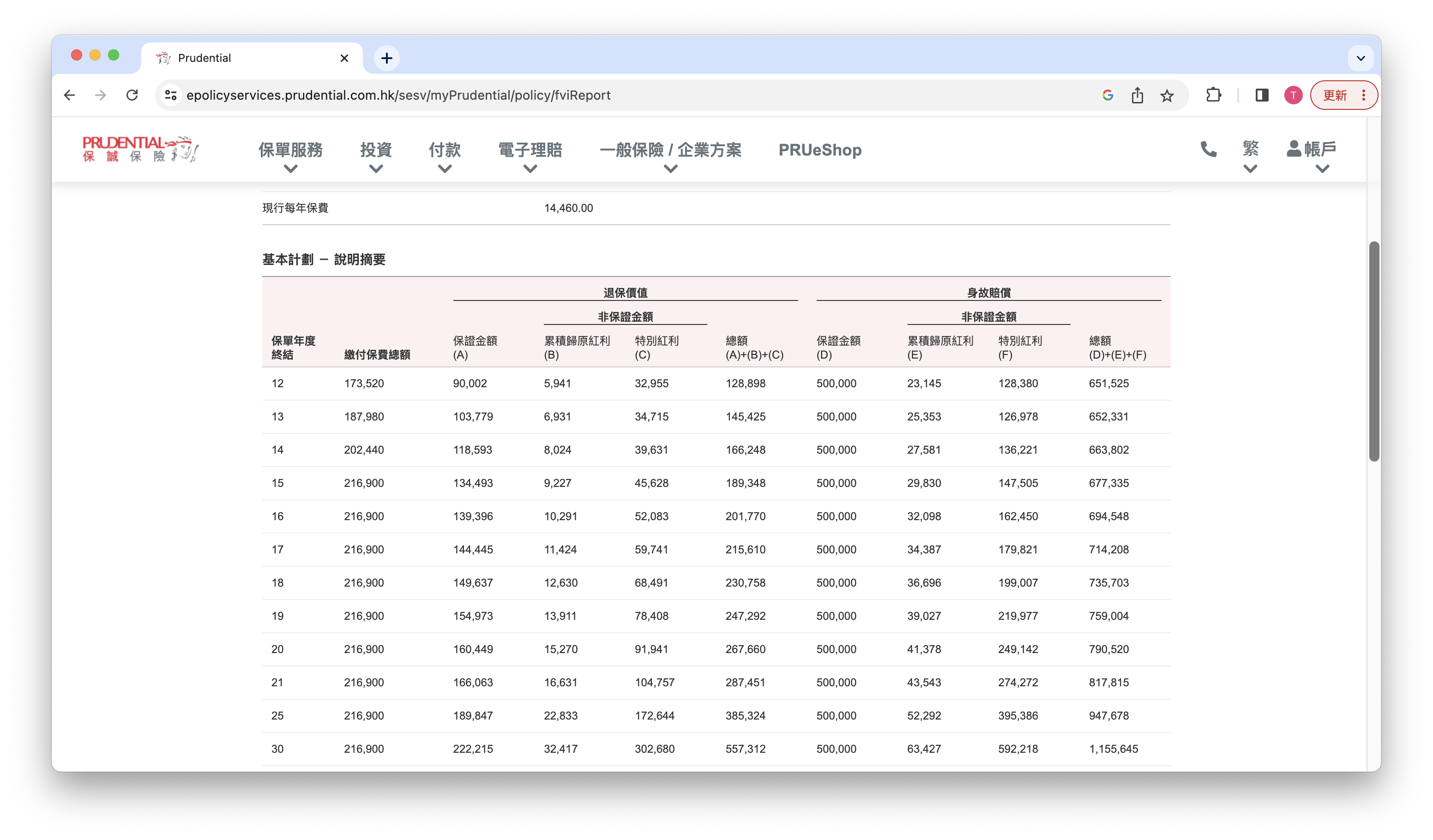Expand the 保單服務 menu
The height and width of the screenshot is (840, 1433).
coord(290,150)
